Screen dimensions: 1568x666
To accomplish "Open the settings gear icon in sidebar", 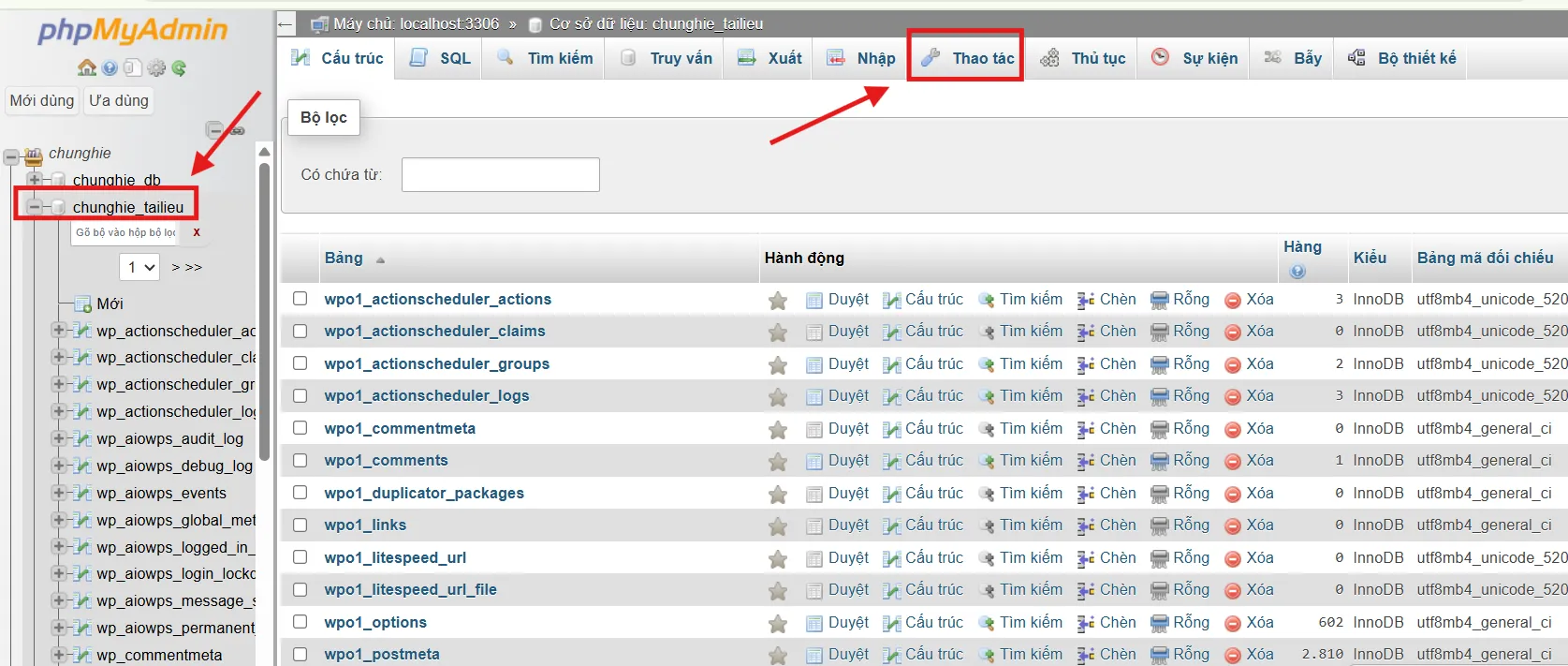I will coord(156,67).
